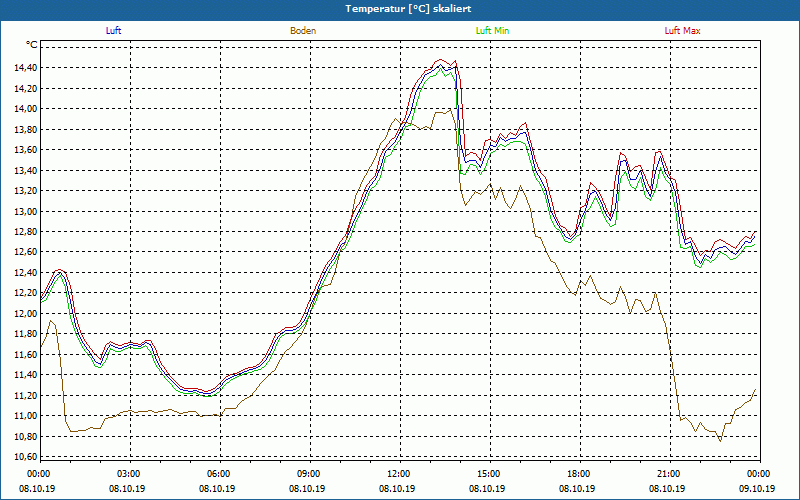Click the 12,20 y-axis value
Screen dimensions: 800x500
pos(26,293)
